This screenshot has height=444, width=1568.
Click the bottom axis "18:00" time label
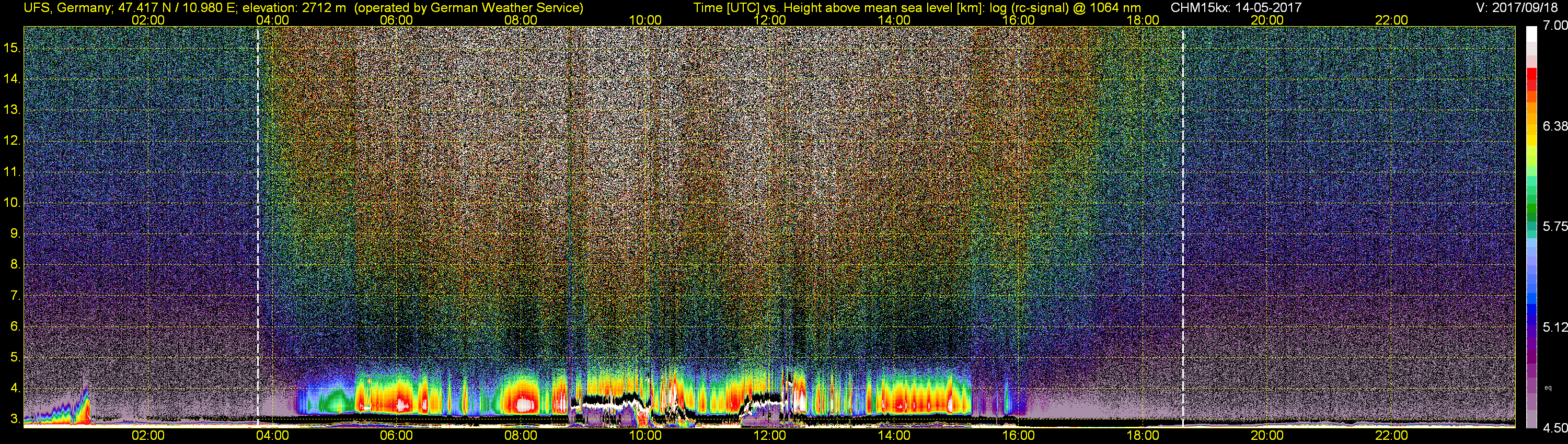point(1143,436)
